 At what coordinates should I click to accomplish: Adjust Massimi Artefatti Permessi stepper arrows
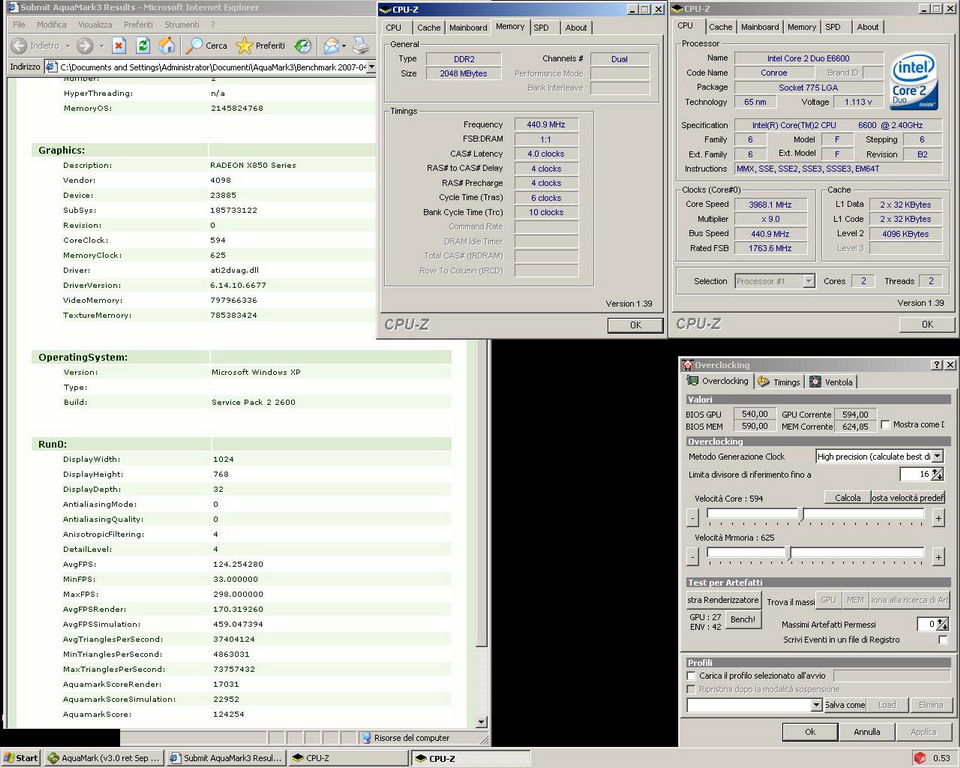(x=943, y=624)
